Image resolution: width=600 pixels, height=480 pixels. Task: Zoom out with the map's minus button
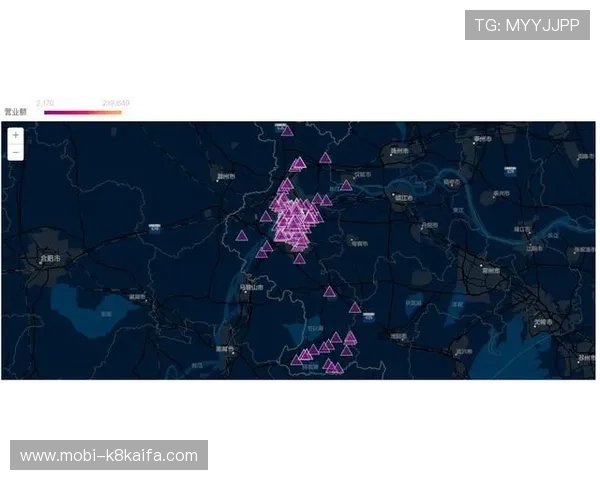click(x=16, y=152)
